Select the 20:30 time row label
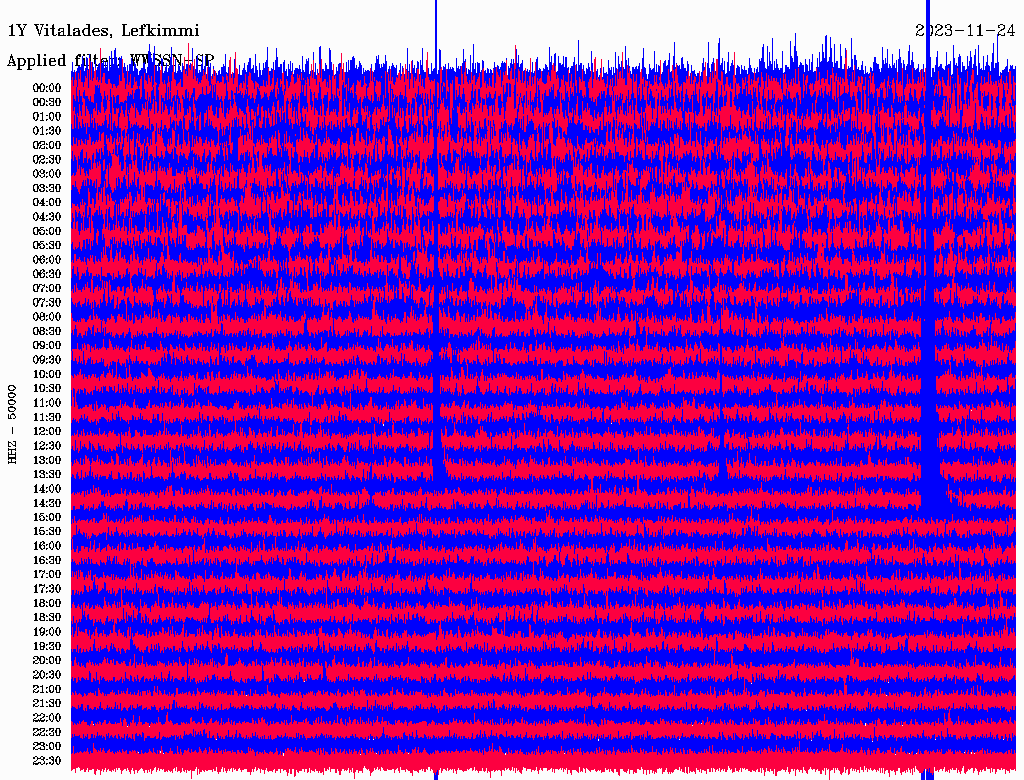This screenshot has width=1024, height=780. click(x=47, y=675)
